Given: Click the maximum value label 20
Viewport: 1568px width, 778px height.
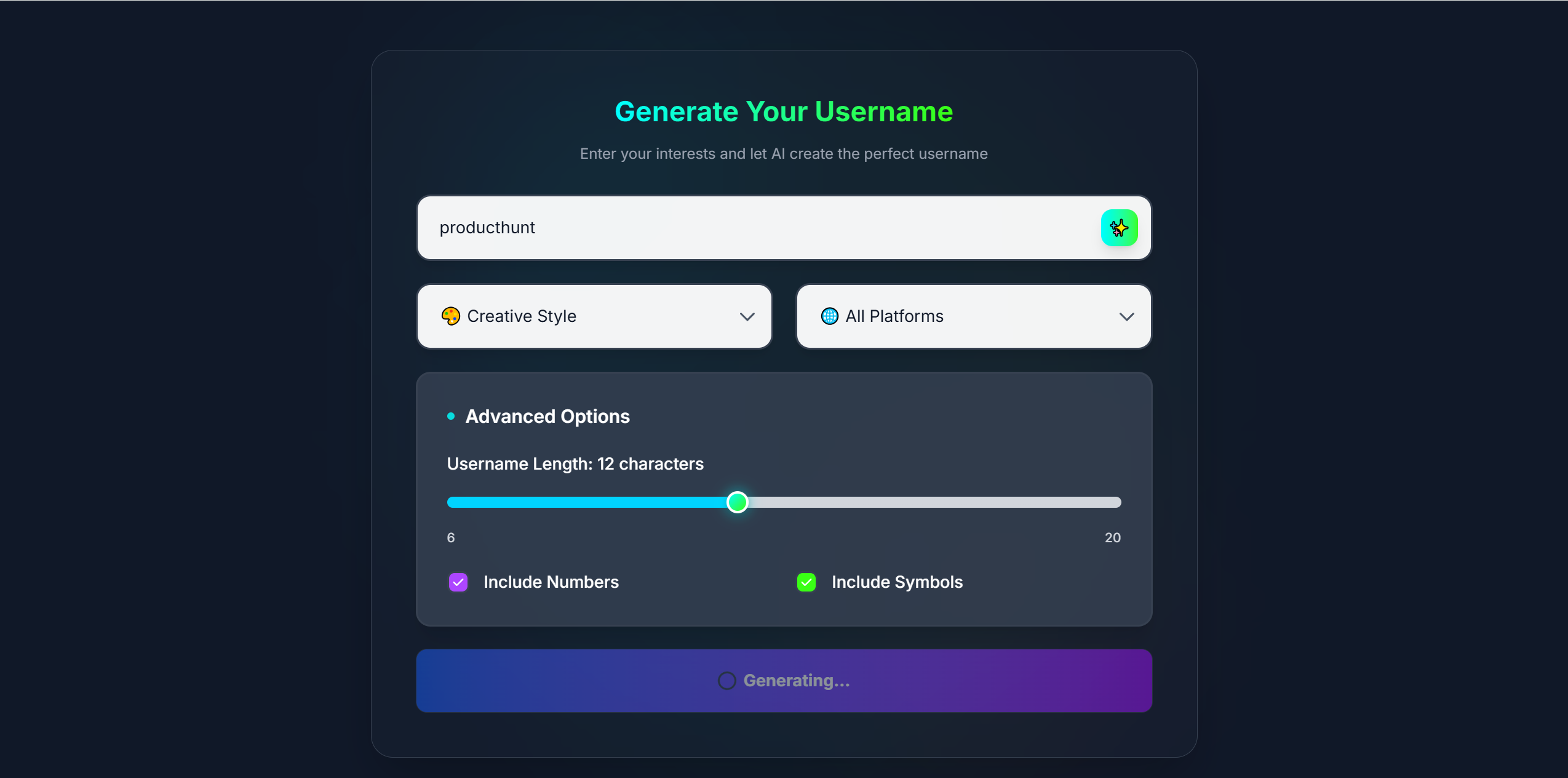Looking at the screenshot, I should pos(1113,538).
